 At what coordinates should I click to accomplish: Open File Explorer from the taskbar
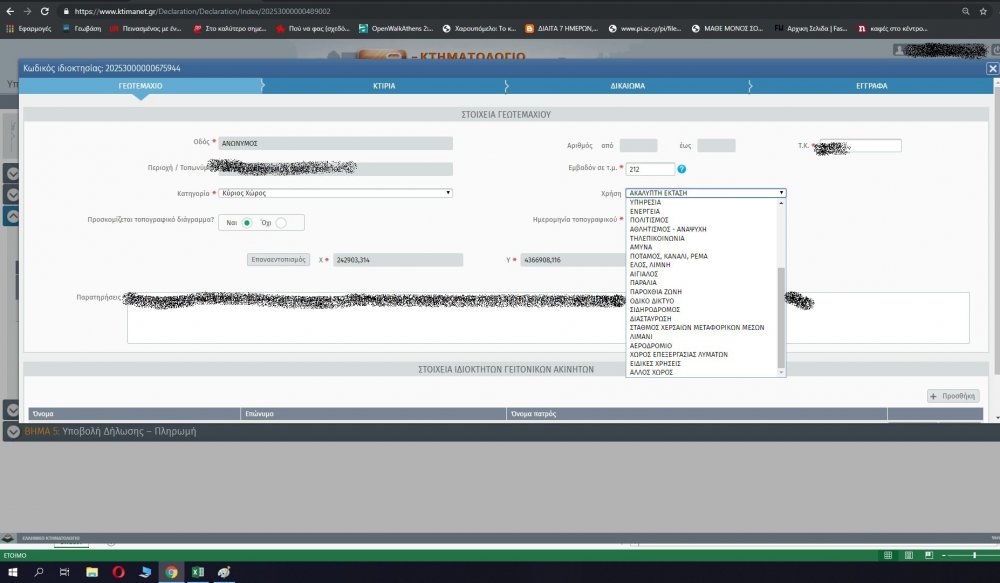[92, 572]
